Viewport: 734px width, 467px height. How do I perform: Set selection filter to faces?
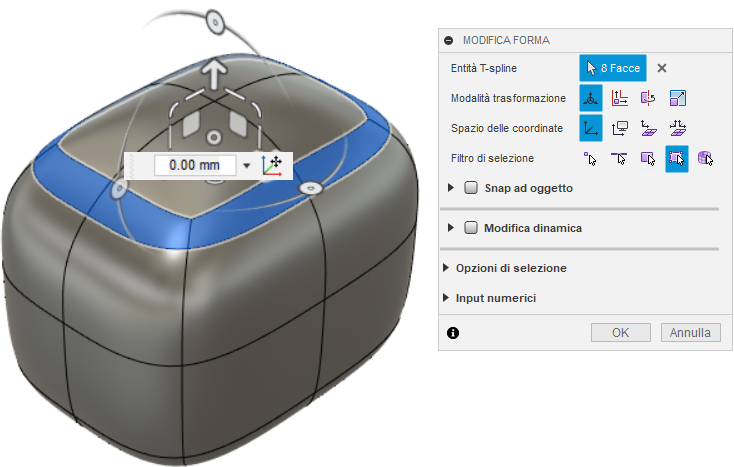click(648, 158)
